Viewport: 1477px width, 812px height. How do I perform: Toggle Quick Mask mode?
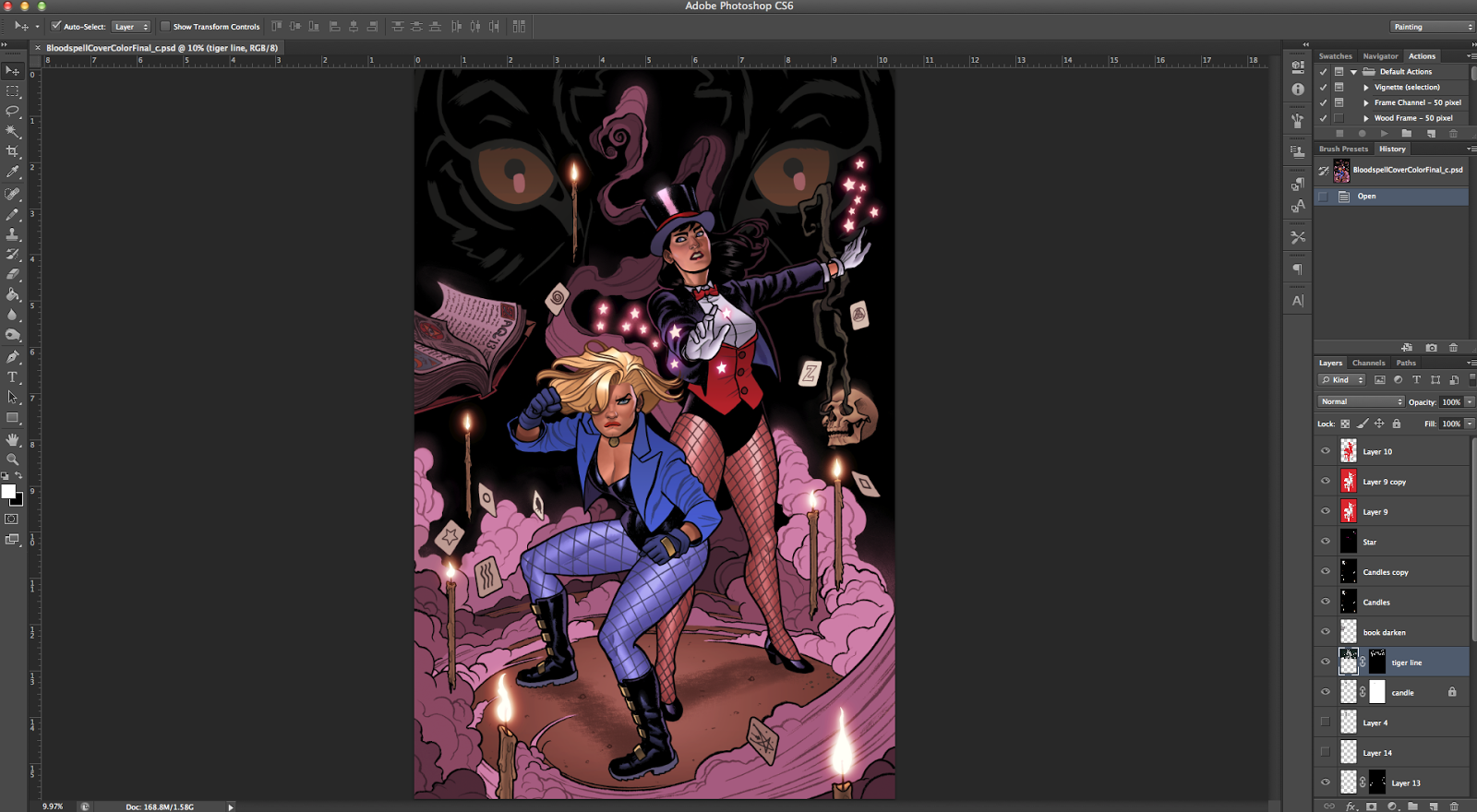12,519
